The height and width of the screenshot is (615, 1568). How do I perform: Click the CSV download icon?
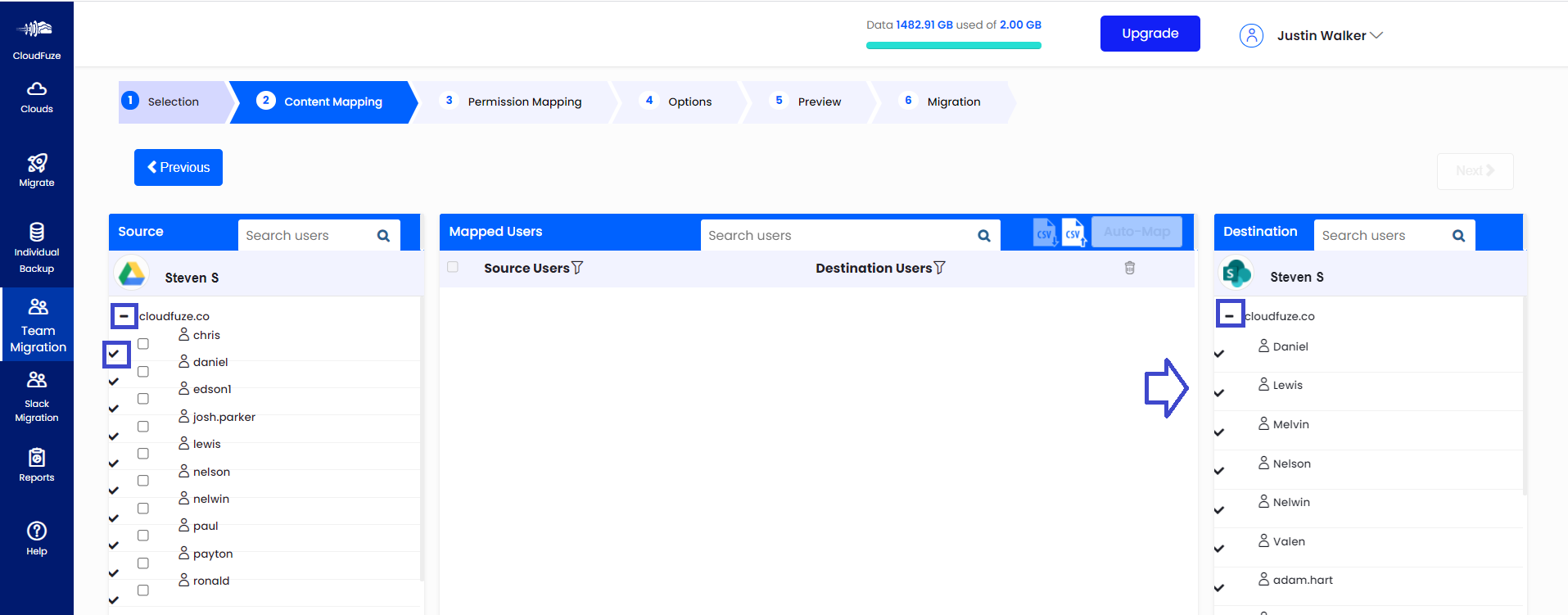click(1045, 233)
